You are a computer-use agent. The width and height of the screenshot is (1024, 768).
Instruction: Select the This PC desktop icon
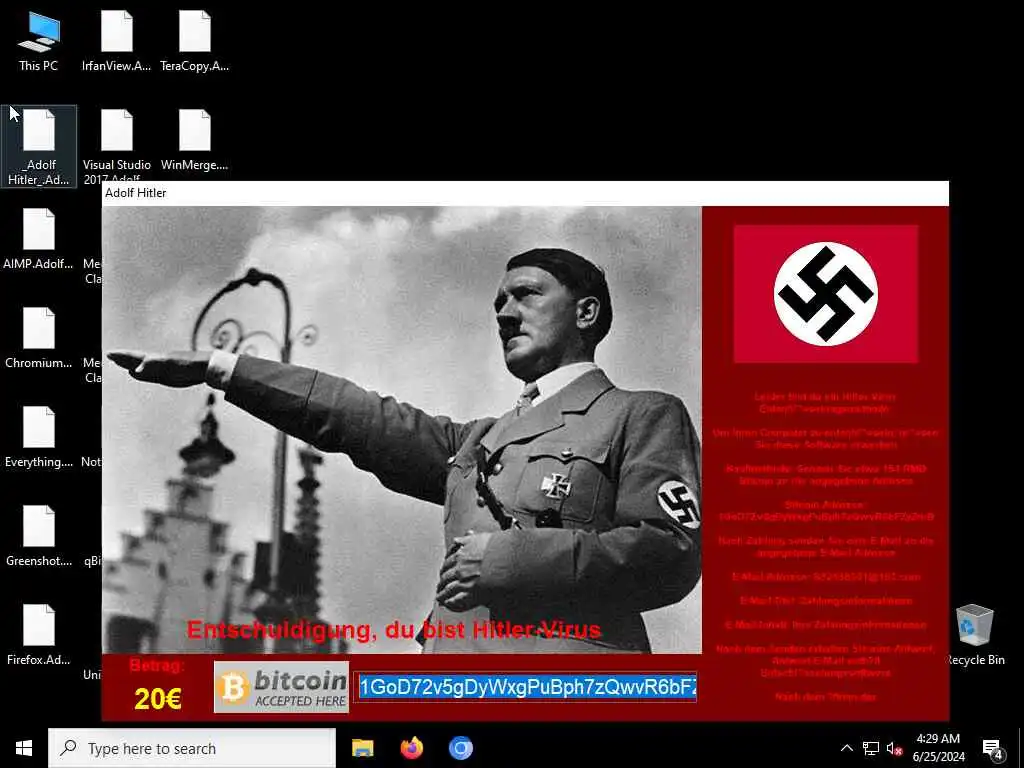pos(39,40)
